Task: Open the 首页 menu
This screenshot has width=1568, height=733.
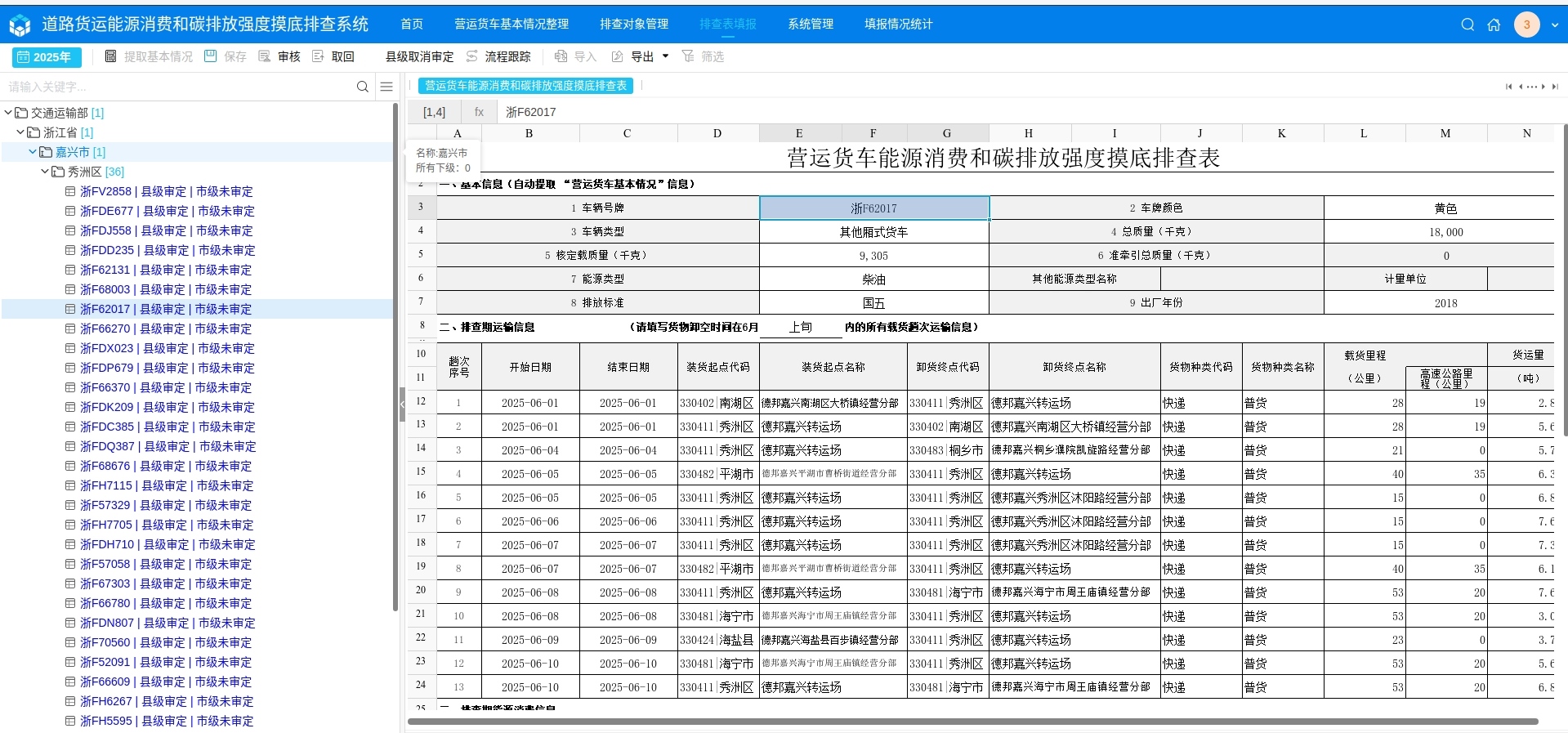Action: point(412,25)
